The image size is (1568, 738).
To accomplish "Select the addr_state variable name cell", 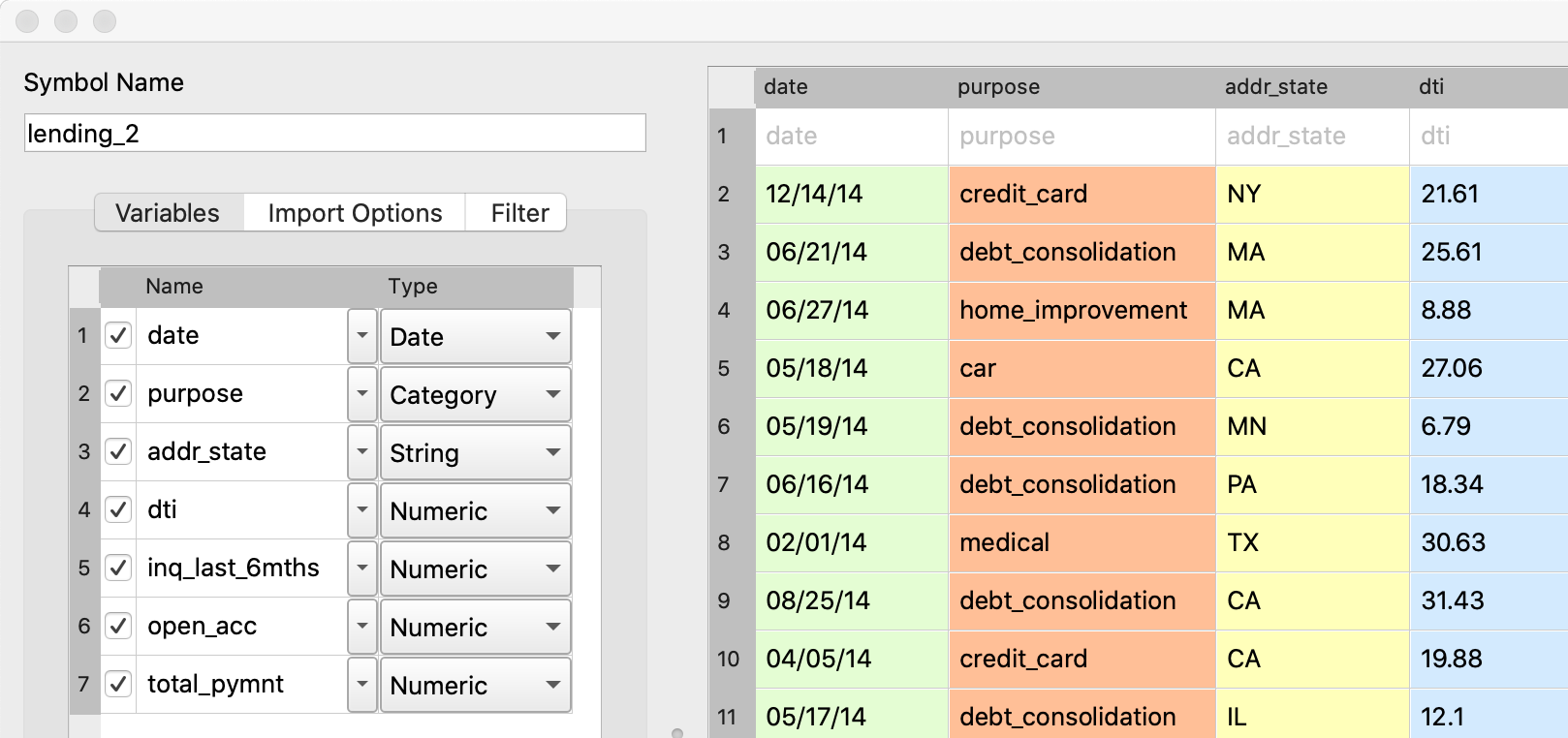I will tap(241, 451).
